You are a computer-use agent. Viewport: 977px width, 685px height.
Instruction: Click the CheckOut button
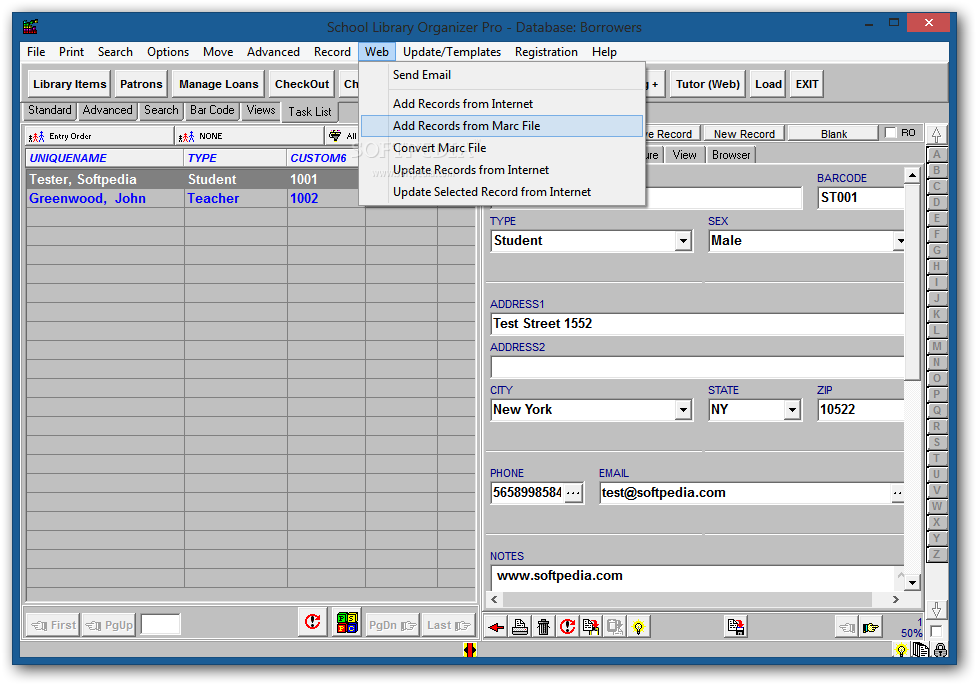tap(302, 84)
